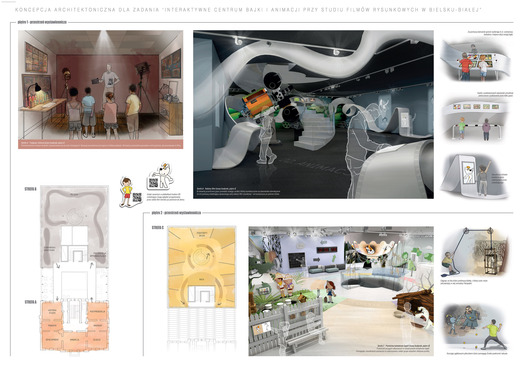The width and height of the screenshot is (524, 367).
Task: Select the boy in yellow shirt cartoon figure
Action: pyautogui.click(x=127, y=192)
